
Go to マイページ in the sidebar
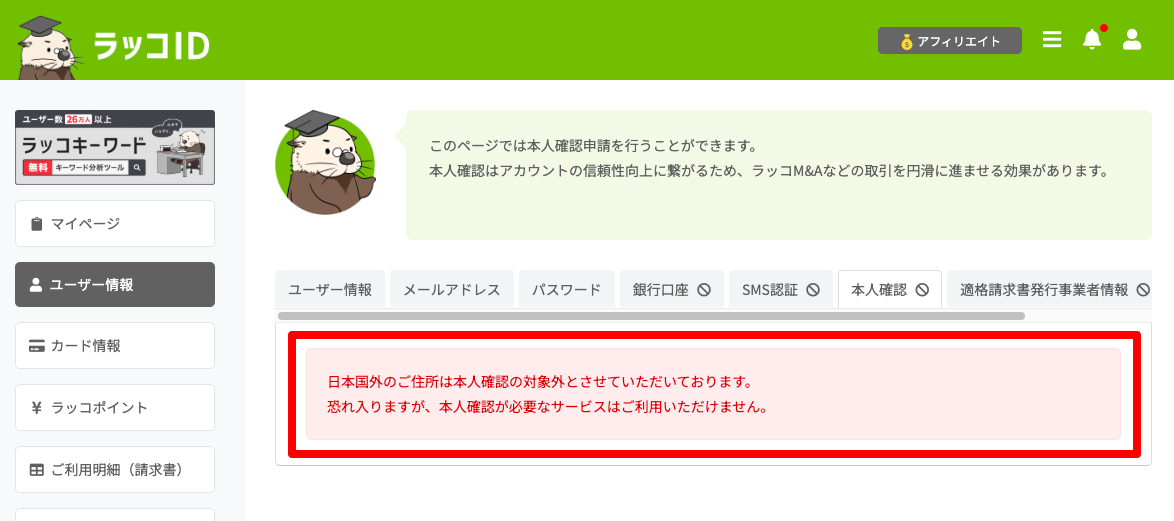pos(115,224)
